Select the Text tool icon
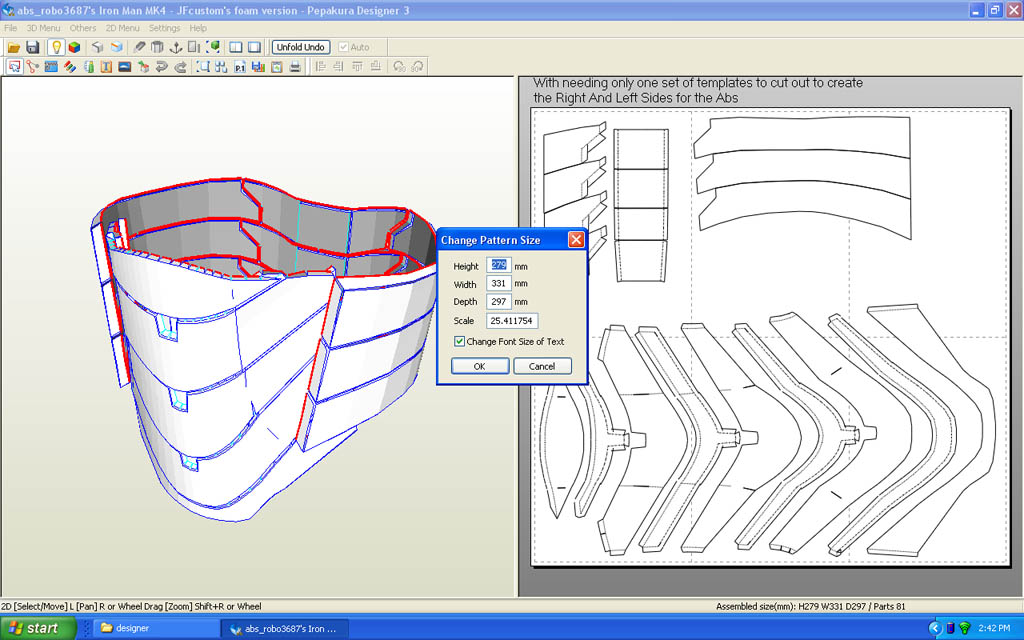This screenshot has height=640, width=1024. [x=106, y=67]
